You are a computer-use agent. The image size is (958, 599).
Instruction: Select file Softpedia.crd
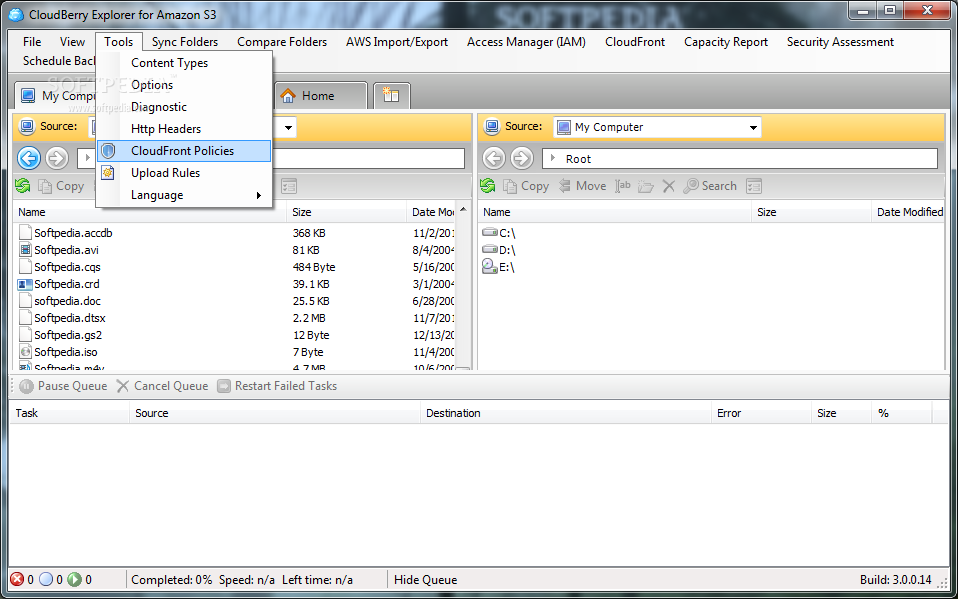[x=67, y=284]
